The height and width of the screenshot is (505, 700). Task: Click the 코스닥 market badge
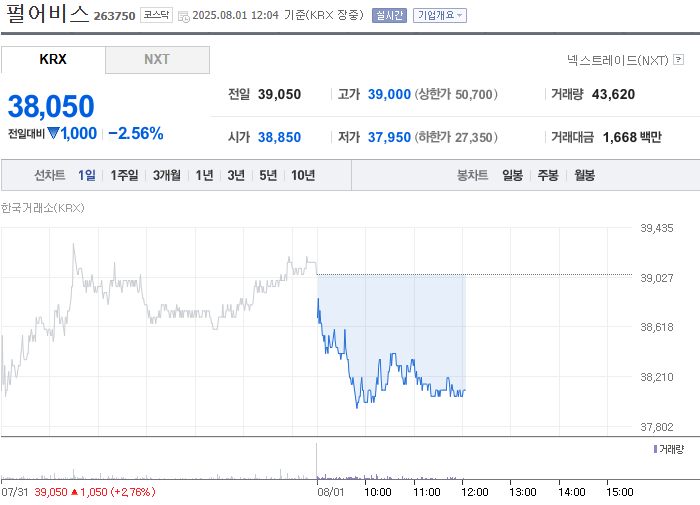[156, 15]
